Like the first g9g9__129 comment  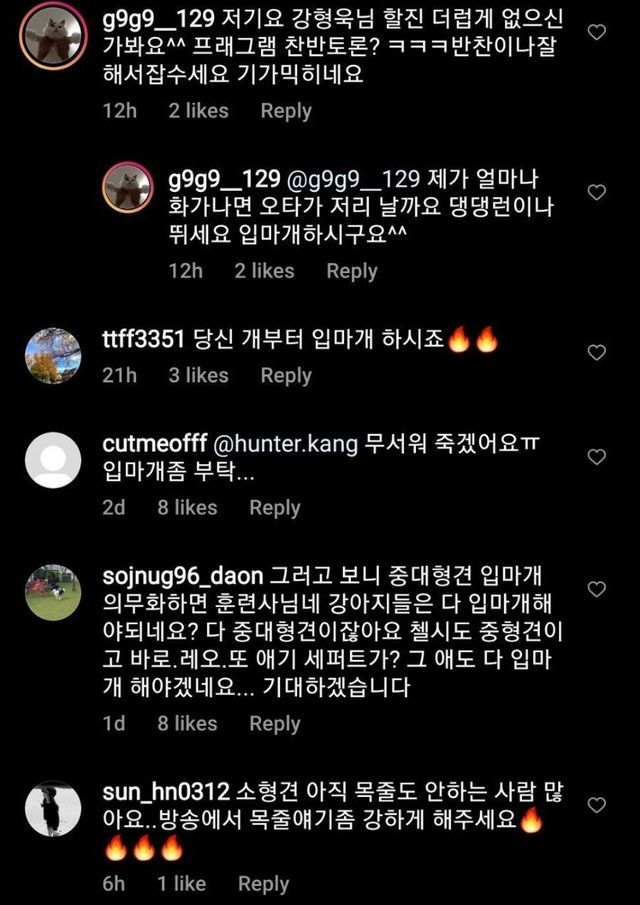pos(596,33)
